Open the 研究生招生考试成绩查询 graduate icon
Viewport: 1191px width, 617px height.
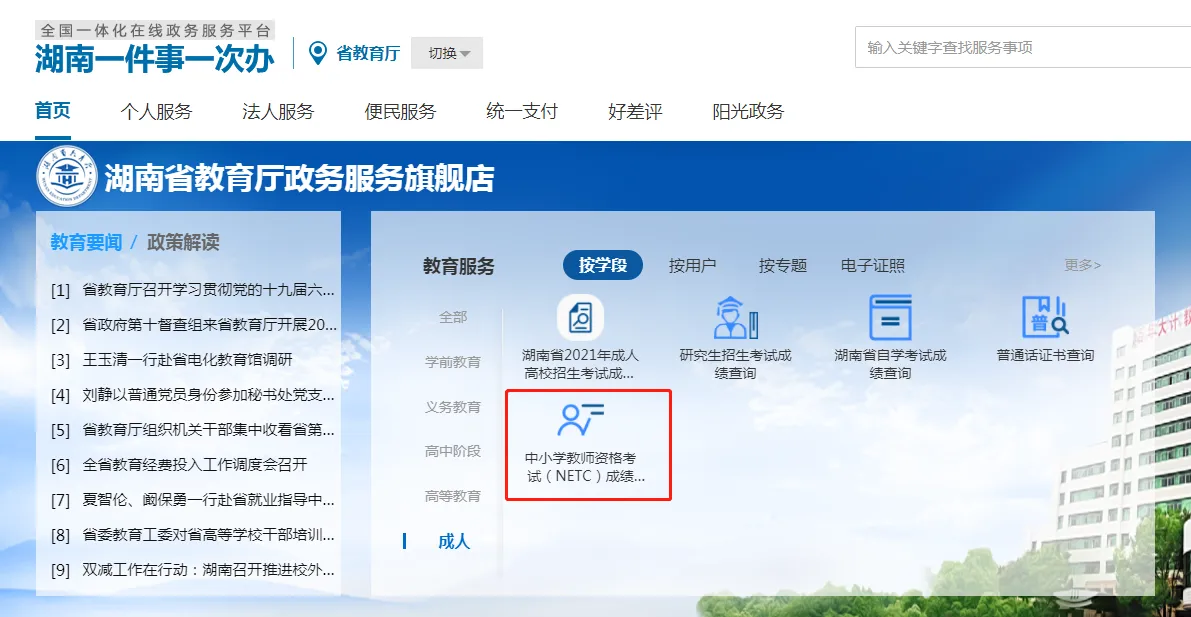coord(735,318)
